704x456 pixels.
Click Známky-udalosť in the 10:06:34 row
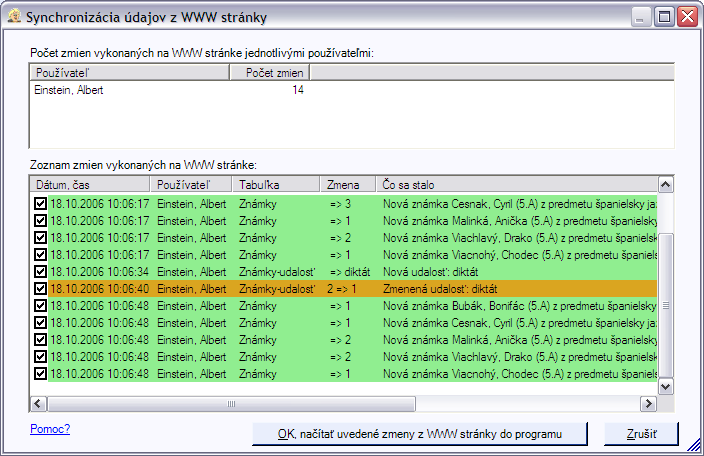point(277,272)
